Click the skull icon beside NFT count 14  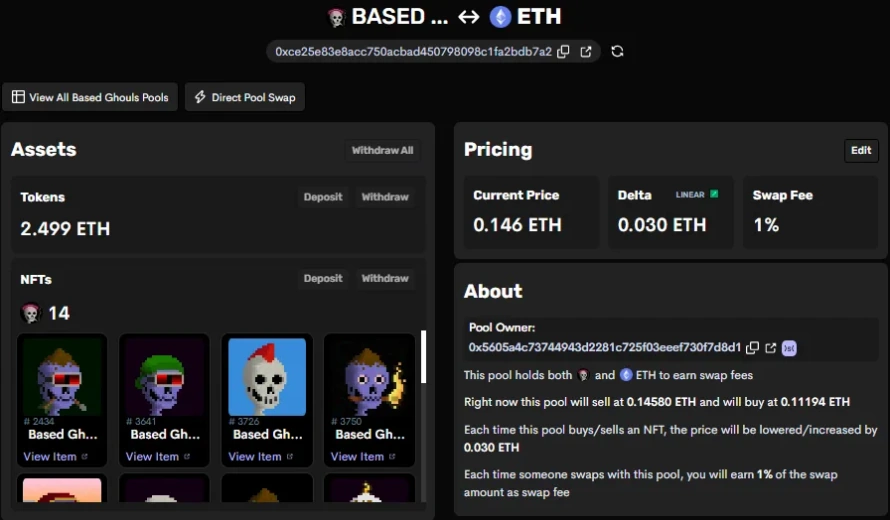point(31,313)
